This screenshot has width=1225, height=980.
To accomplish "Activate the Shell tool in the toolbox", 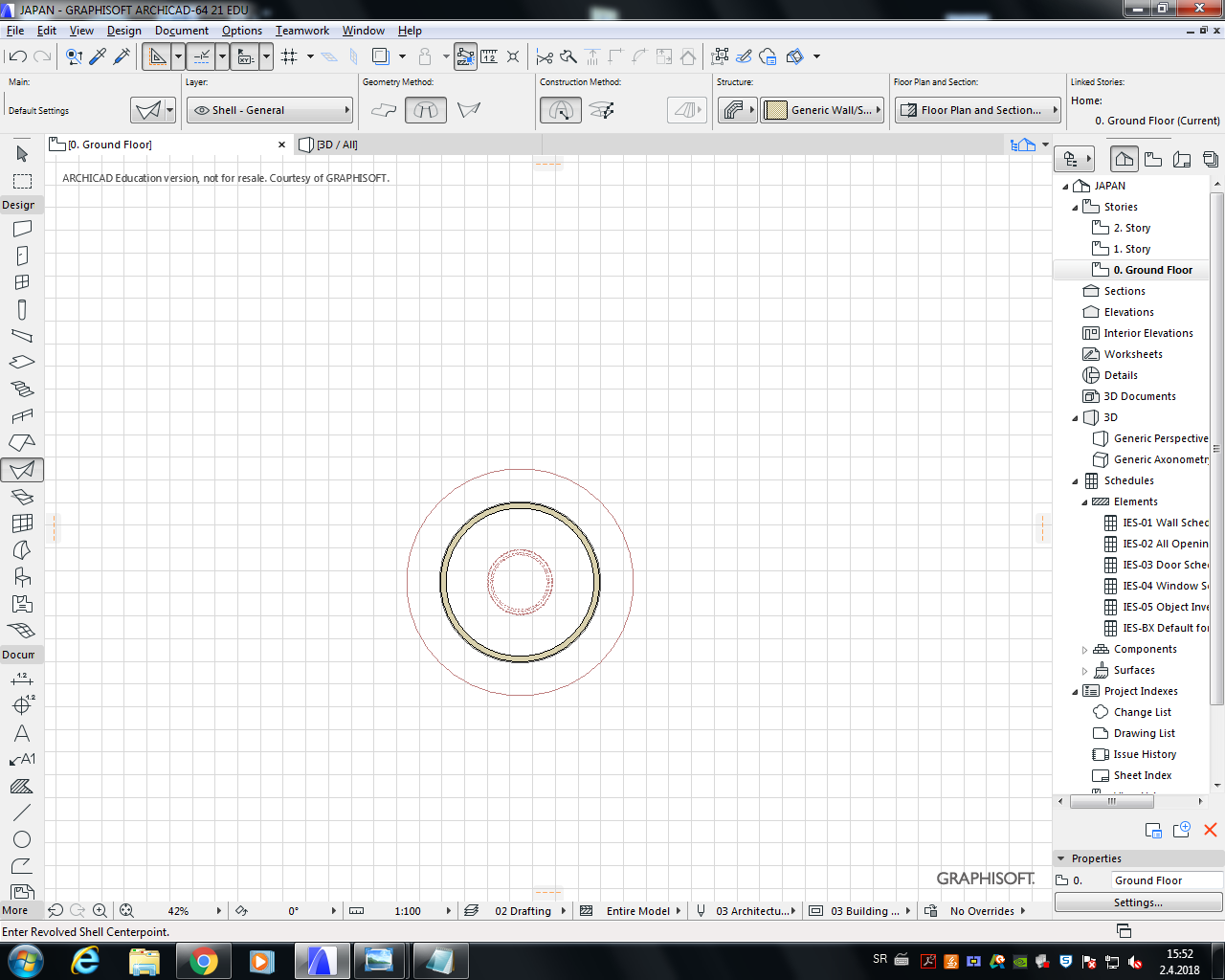I will tap(22, 470).
